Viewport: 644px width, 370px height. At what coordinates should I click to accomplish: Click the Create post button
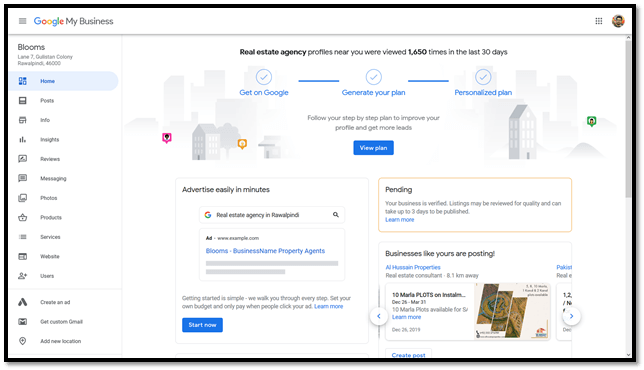point(408,354)
